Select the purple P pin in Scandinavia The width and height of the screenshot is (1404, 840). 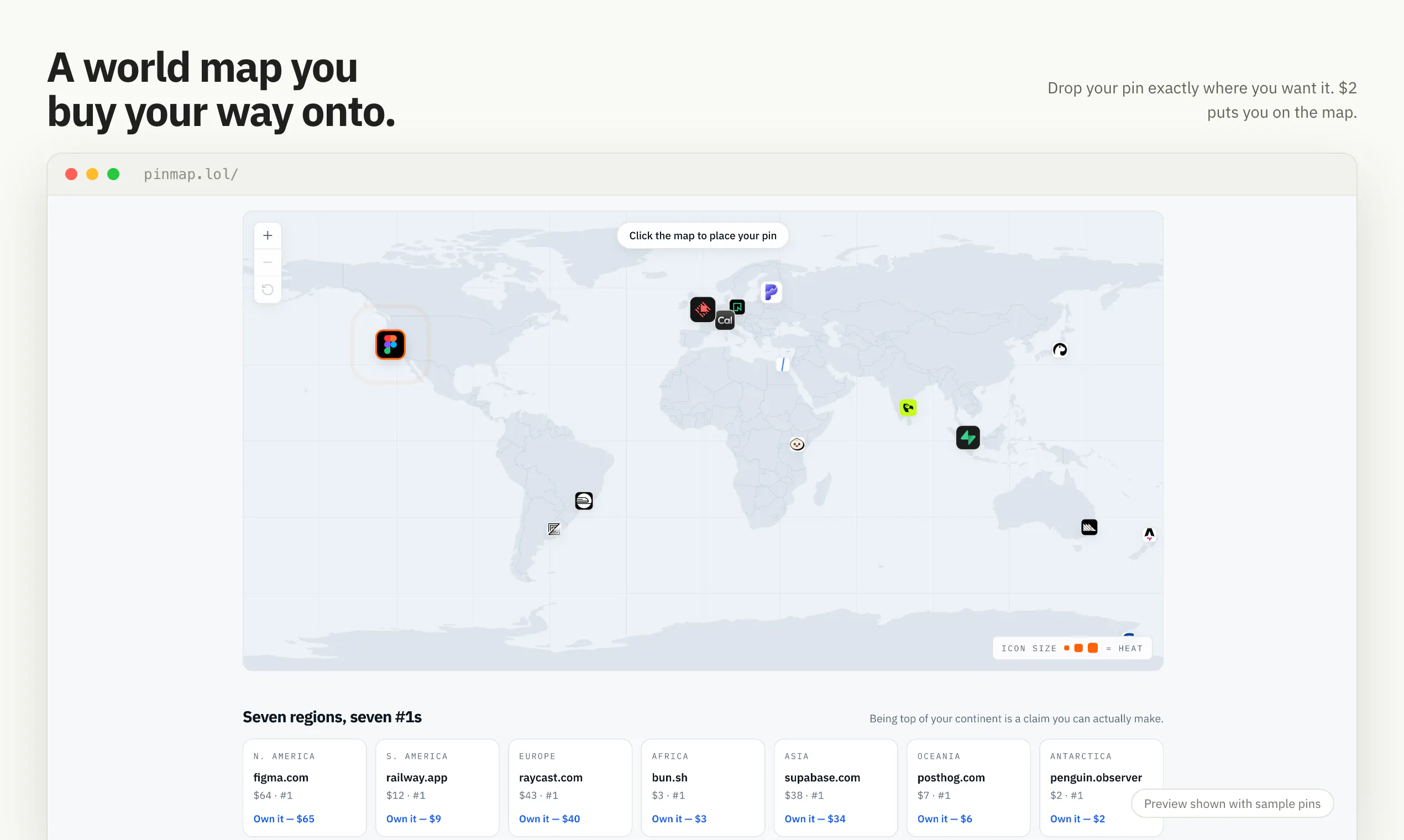[x=771, y=292]
